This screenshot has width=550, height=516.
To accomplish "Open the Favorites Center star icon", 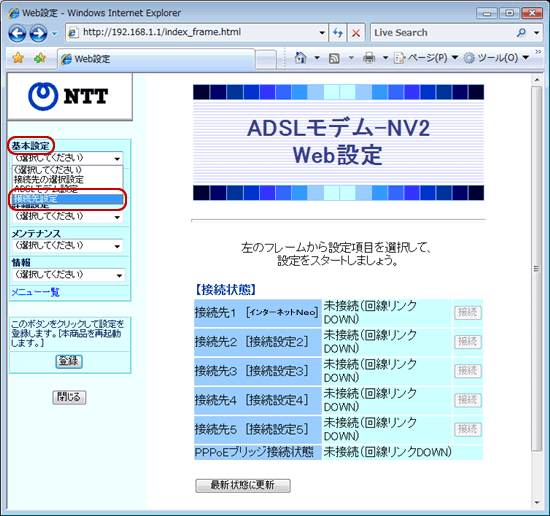I will point(18,58).
